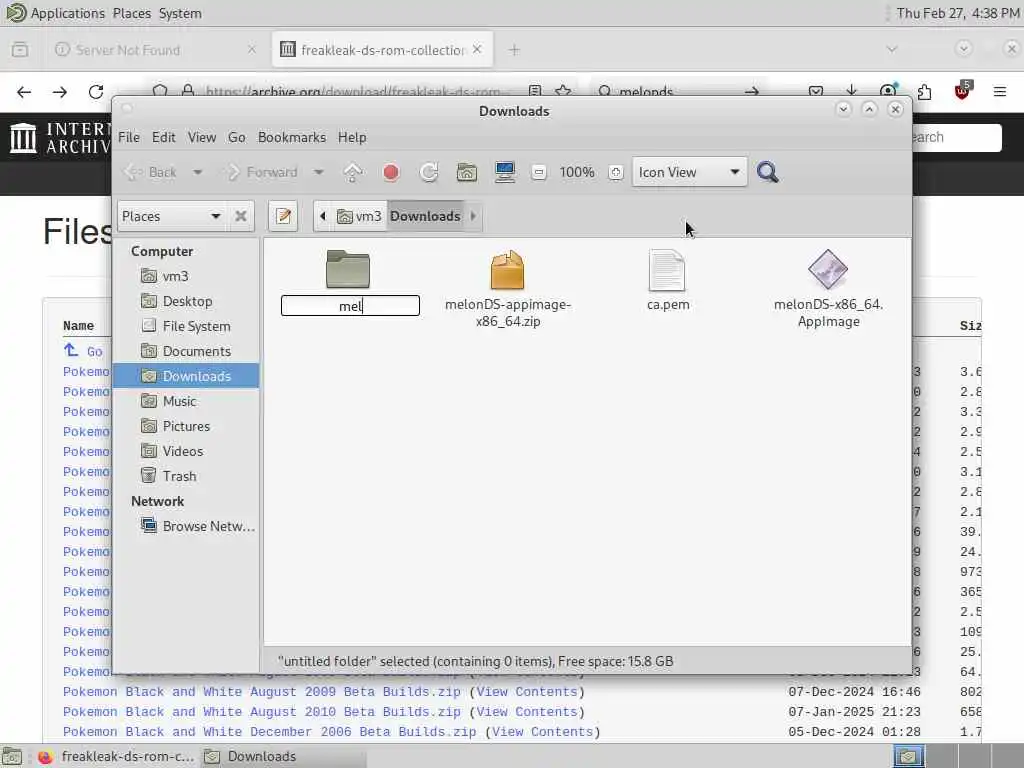Open the Places sidebar selector dropdown
The width and height of the screenshot is (1024, 768).
click(172, 216)
